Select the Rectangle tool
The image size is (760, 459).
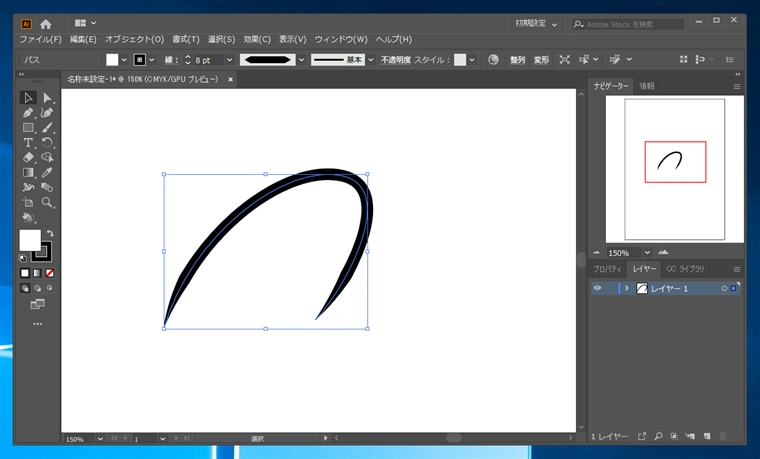(x=28, y=128)
